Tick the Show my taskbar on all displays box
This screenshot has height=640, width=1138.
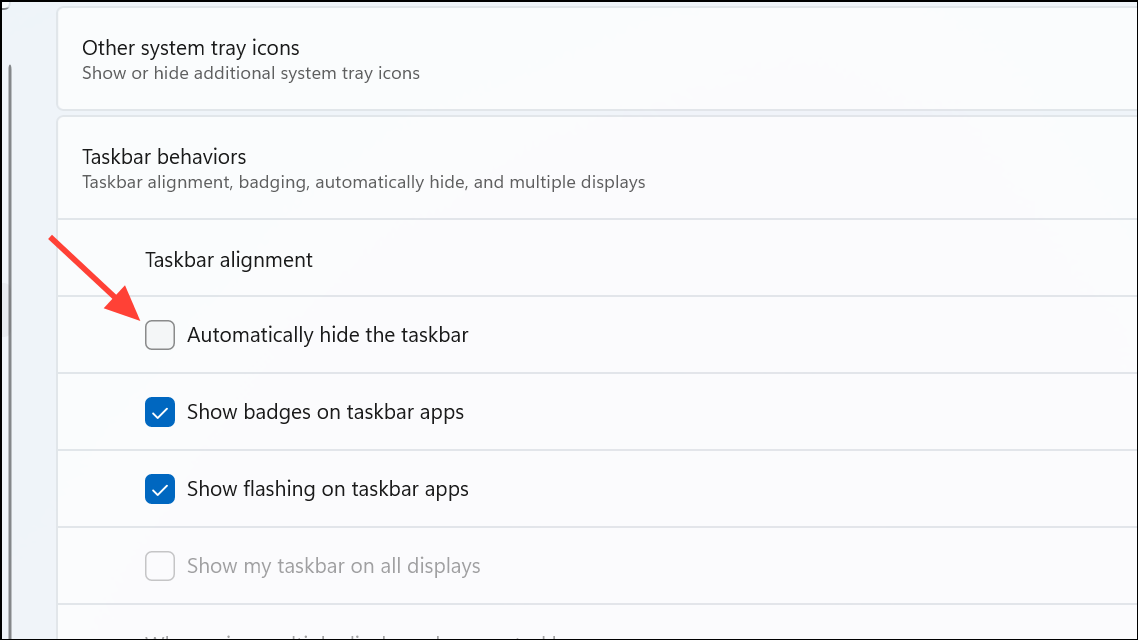pos(160,566)
